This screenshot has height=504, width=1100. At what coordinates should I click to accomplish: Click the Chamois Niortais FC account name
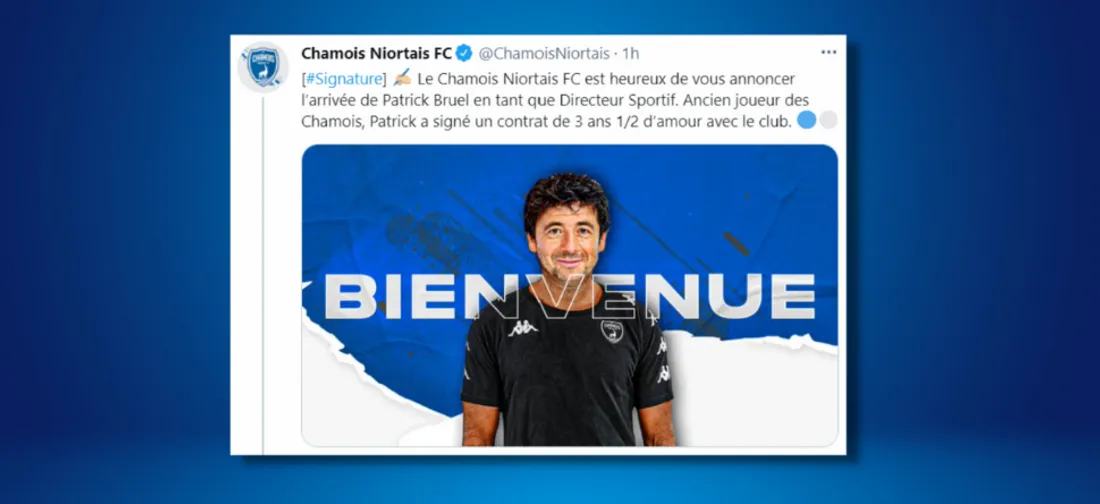click(377, 53)
